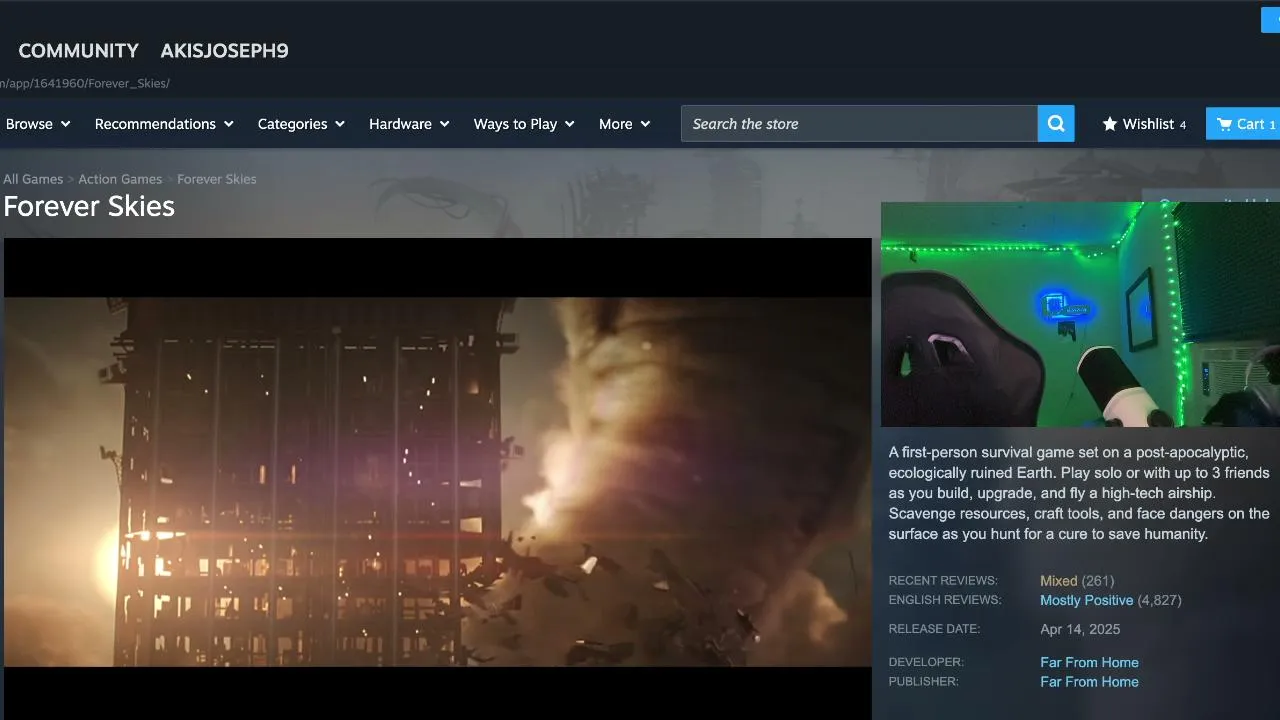This screenshot has height=720, width=1280.
Task: Open the Far From Home developer link
Action: [1089, 662]
